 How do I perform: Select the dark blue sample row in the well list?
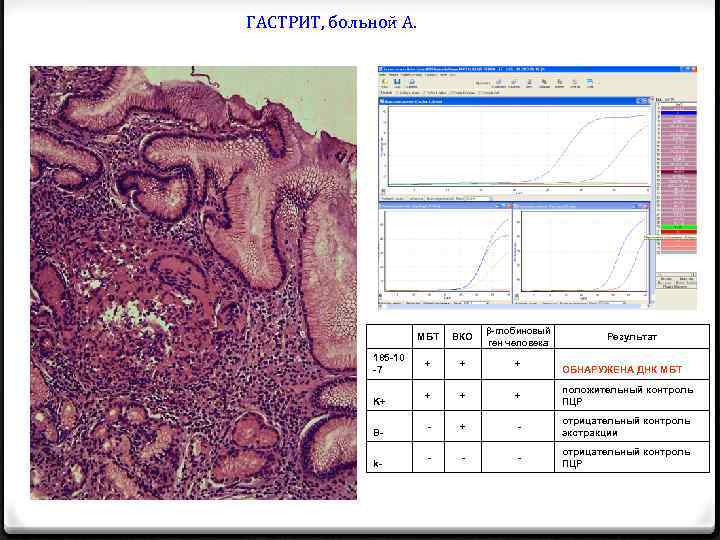click(x=679, y=112)
